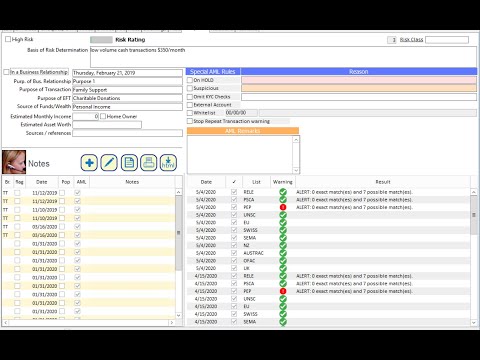The height and width of the screenshot is (360, 480).
Task: Toggle In a Business Relationship checkbox
Action: click(6, 72)
